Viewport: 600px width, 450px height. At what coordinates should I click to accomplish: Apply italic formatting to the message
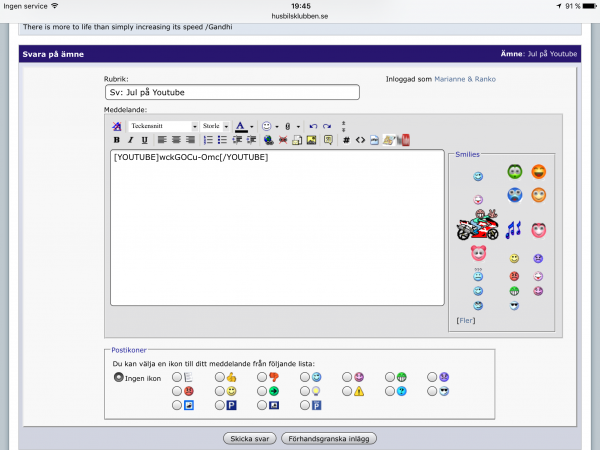(131, 140)
